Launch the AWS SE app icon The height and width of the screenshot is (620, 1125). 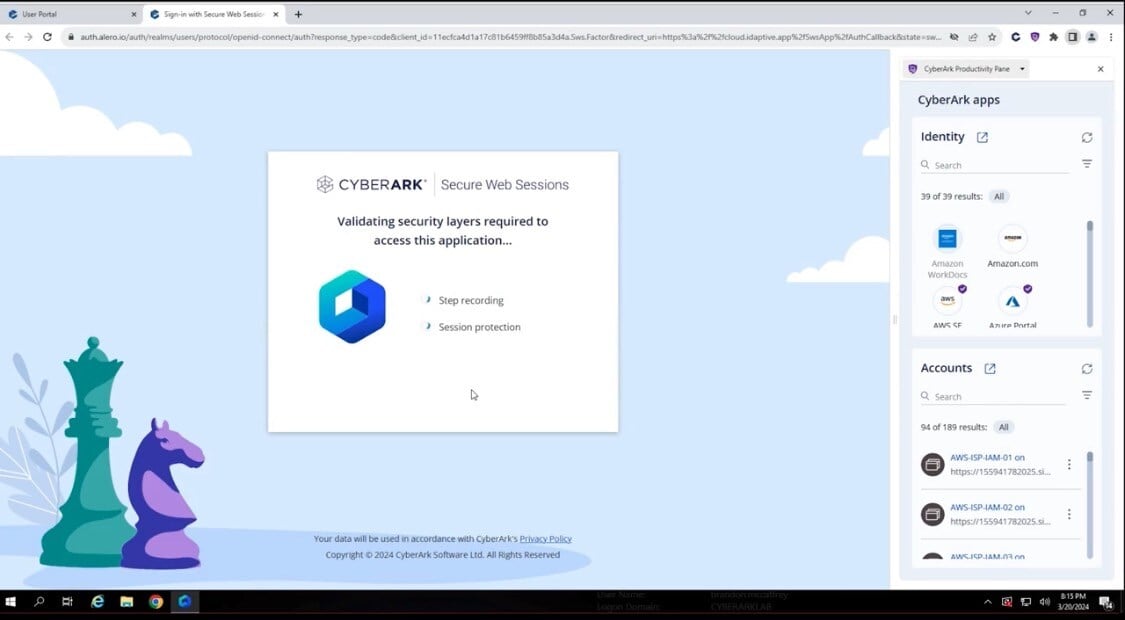click(947, 301)
